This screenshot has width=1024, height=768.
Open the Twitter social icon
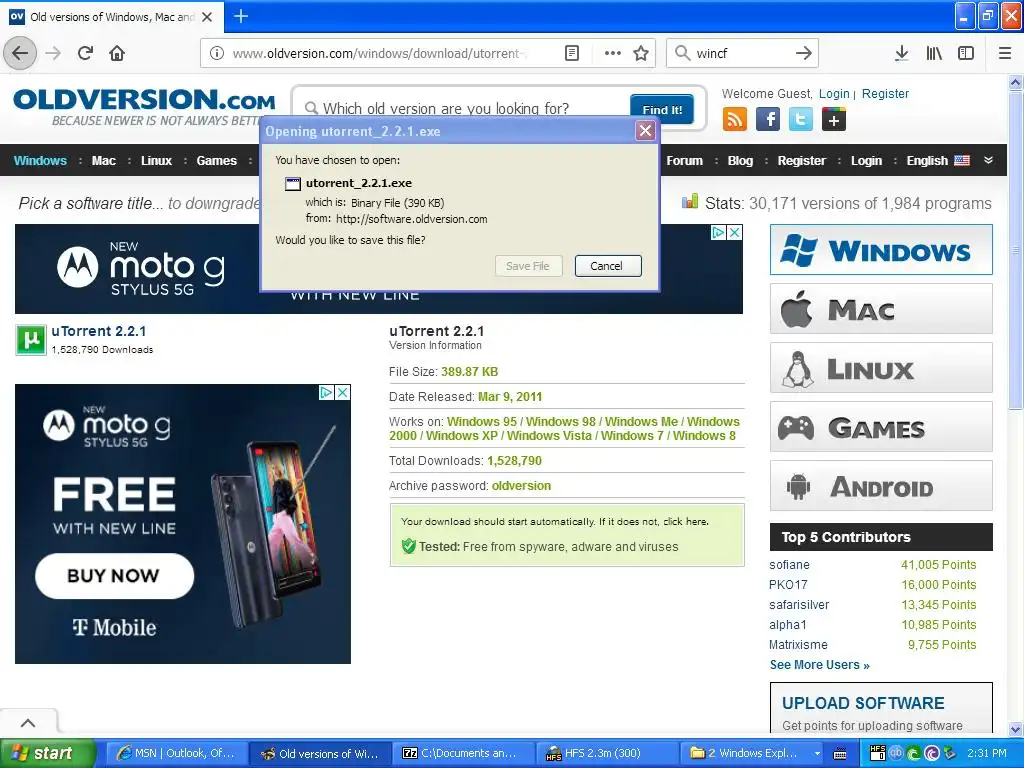[x=801, y=120]
